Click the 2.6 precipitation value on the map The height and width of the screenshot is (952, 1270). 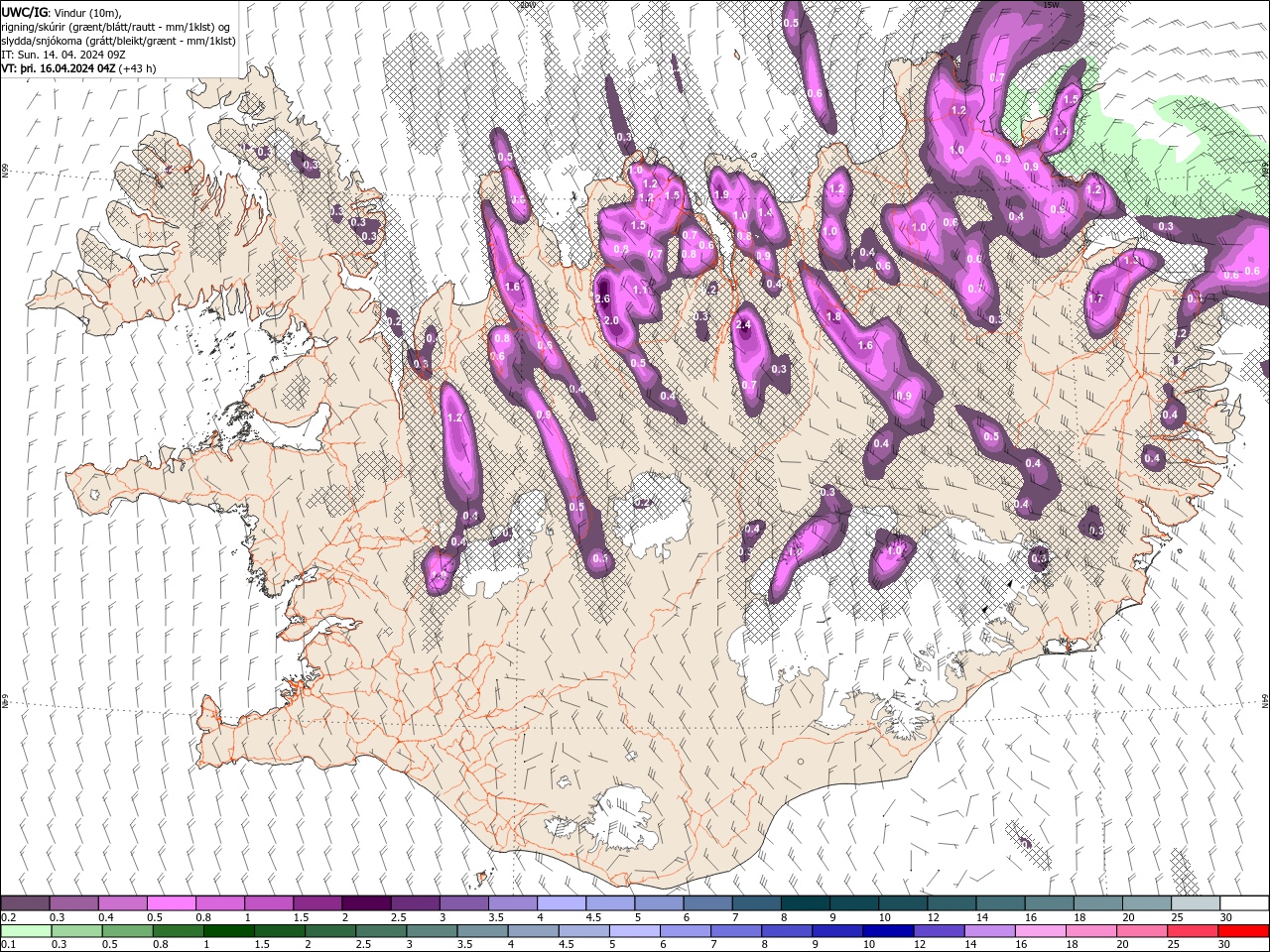click(x=601, y=298)
